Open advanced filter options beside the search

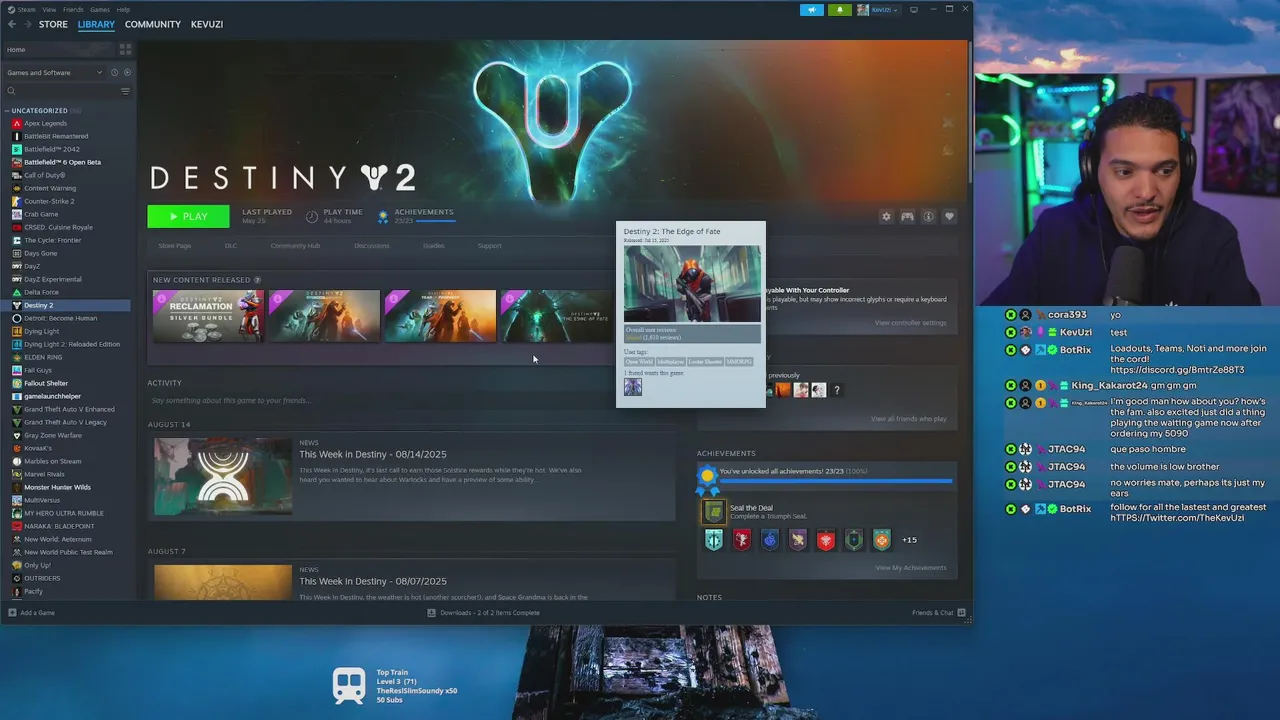click(x=125, y=91)
